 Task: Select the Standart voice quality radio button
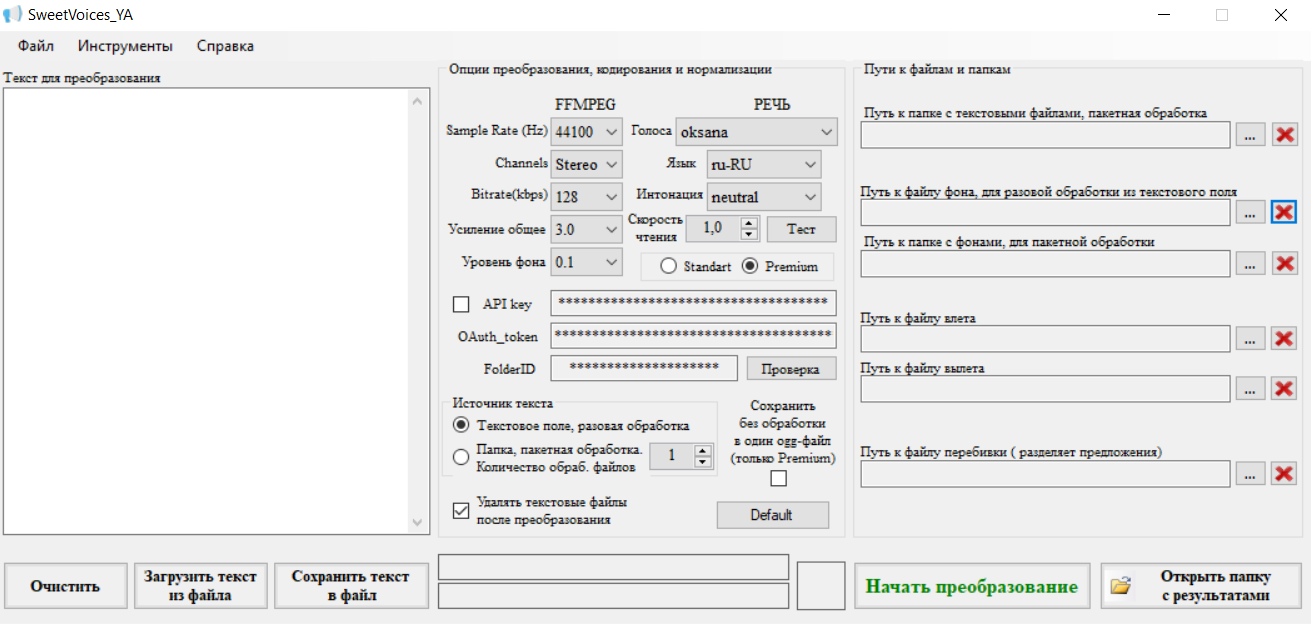tap(668, 267)
